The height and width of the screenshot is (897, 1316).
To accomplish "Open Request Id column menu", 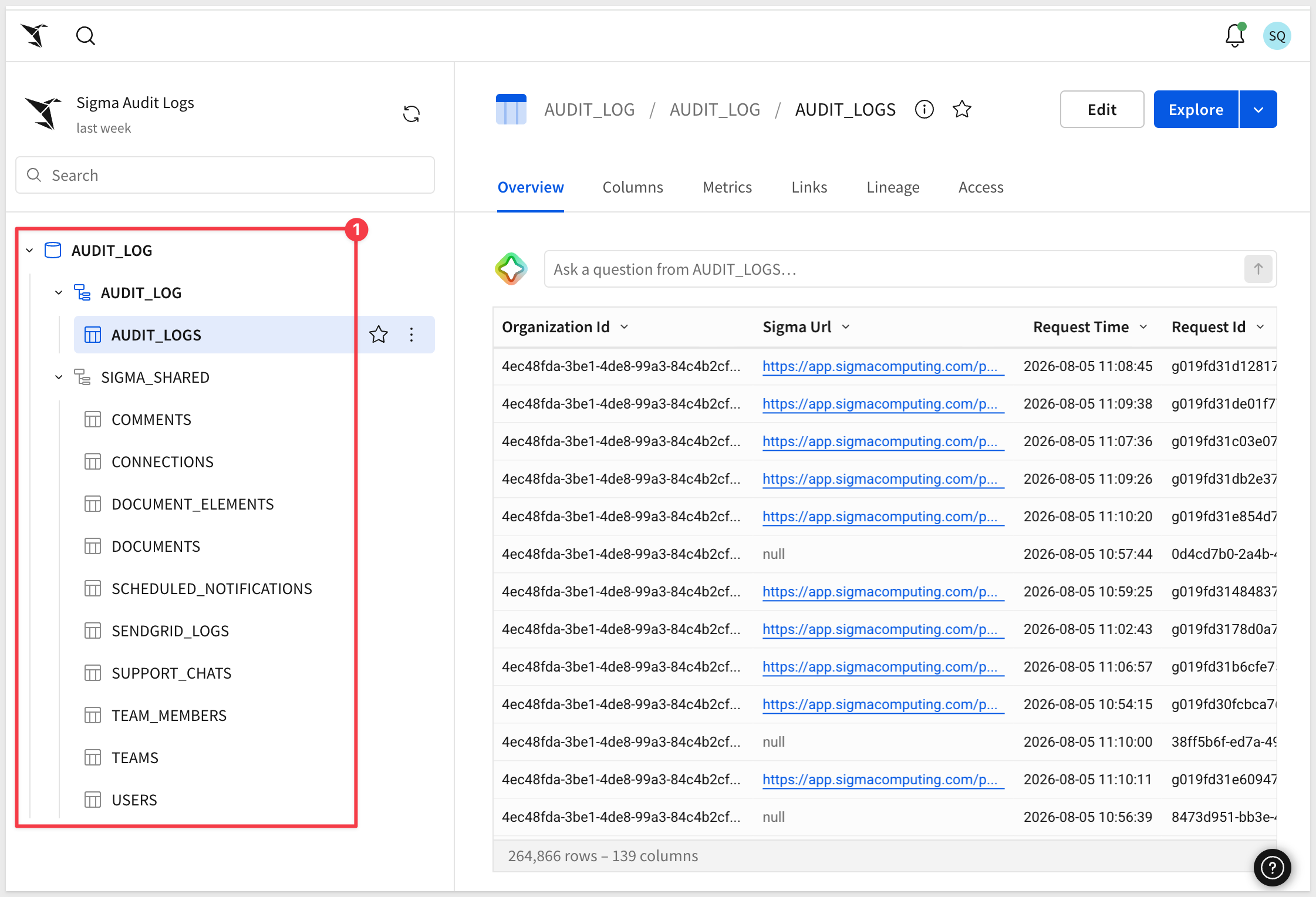I will tap(1260, 326).
